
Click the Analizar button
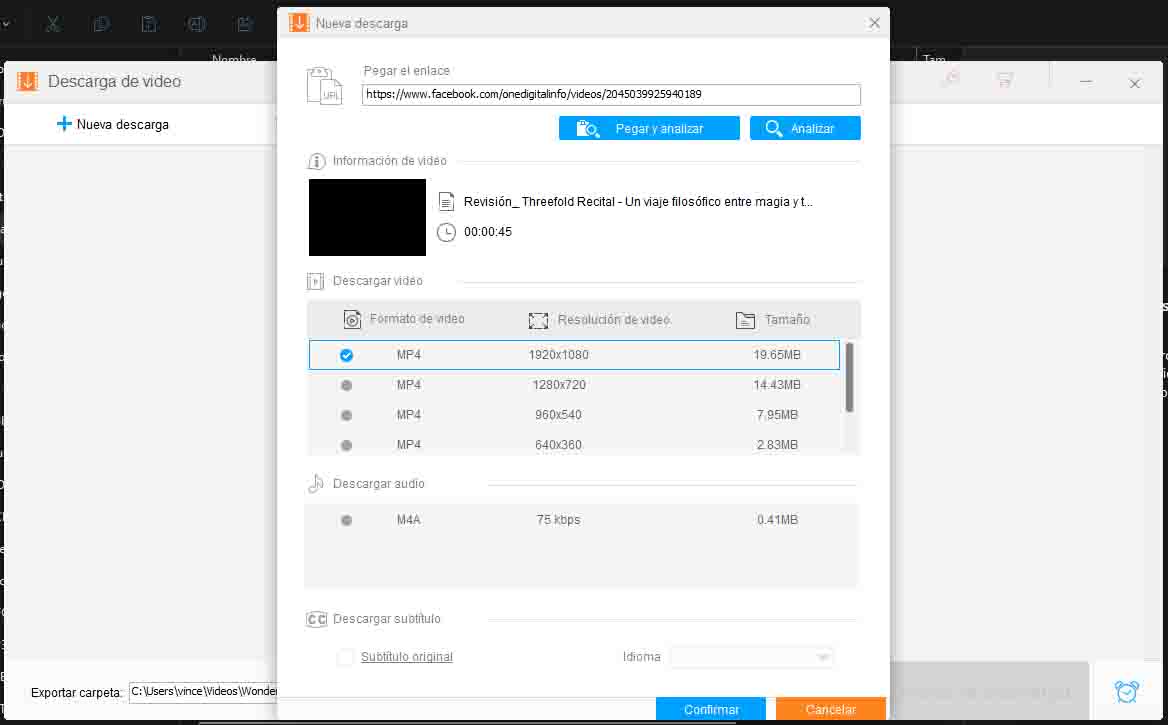tap(804, 128)
